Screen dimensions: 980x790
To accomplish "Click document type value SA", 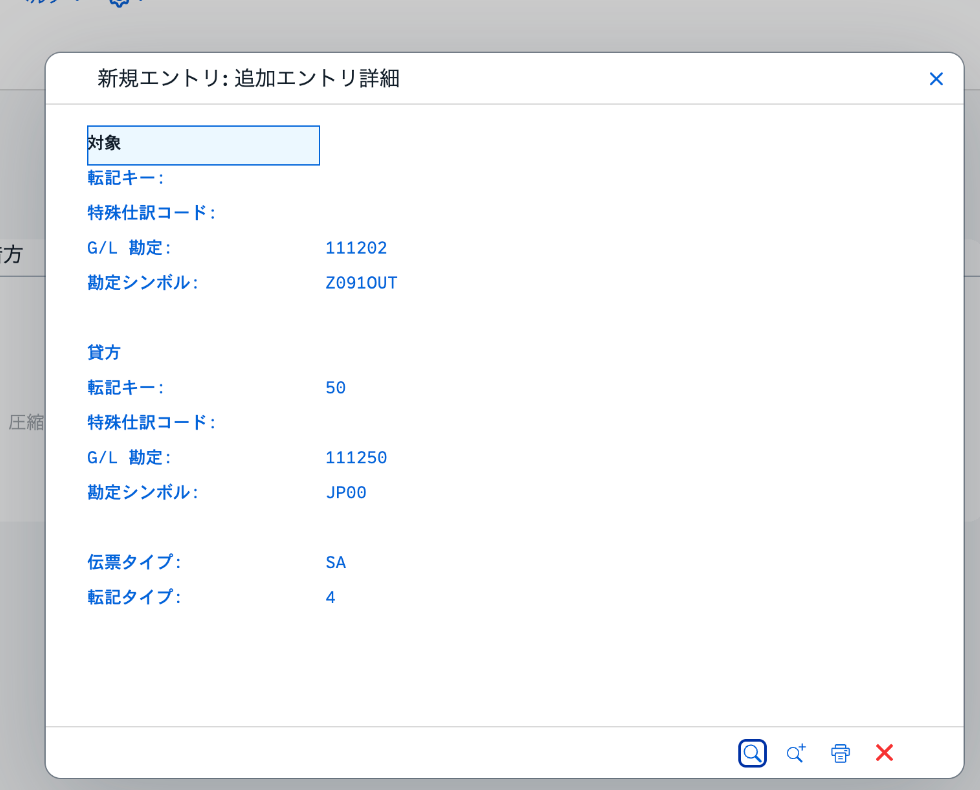I will (x=336, y=562).
